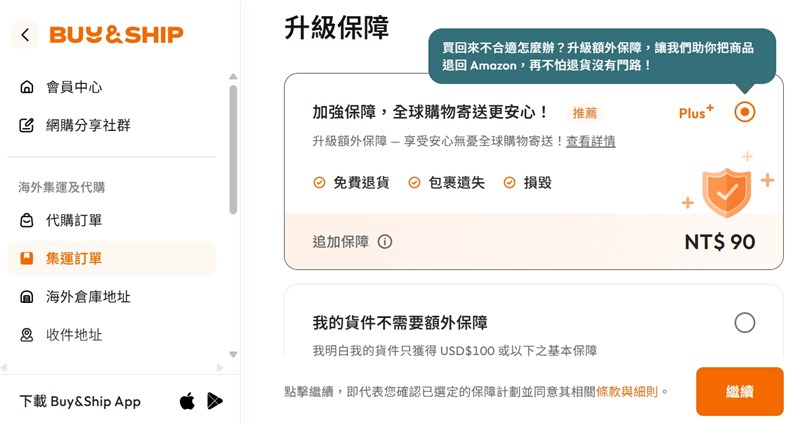This screenshot has width=800, height=424.
Task: Click the Buy&Ship logo
Action: [x=116, y=35]
